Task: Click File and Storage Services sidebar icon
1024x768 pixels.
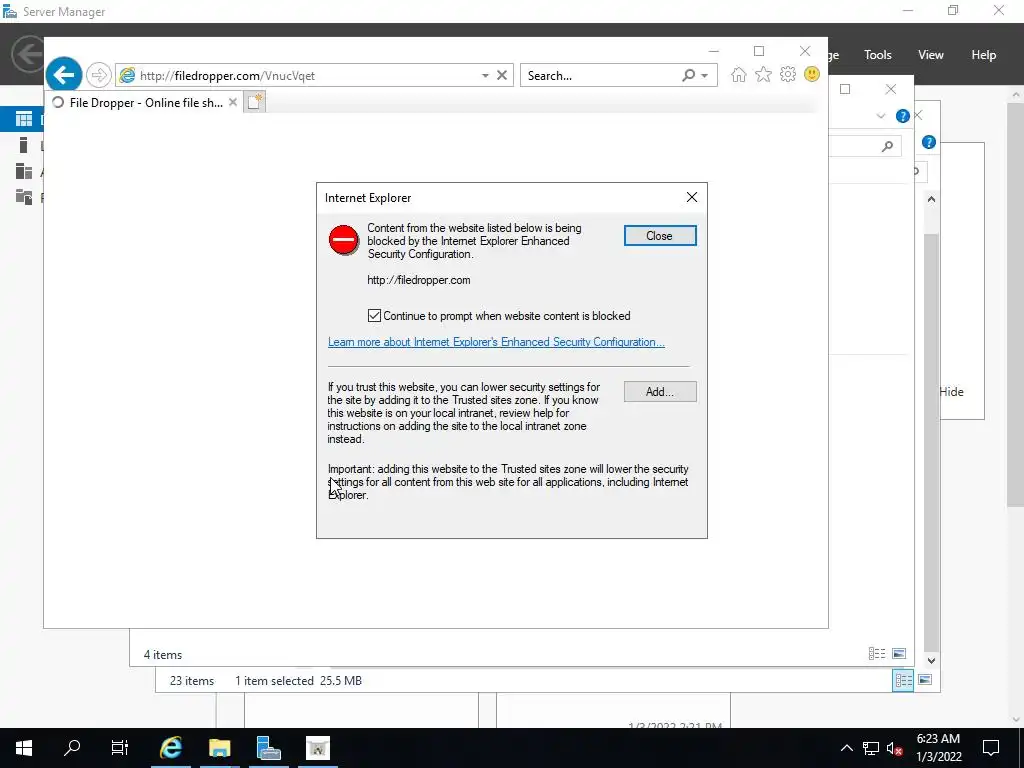Action: (24, 197)
